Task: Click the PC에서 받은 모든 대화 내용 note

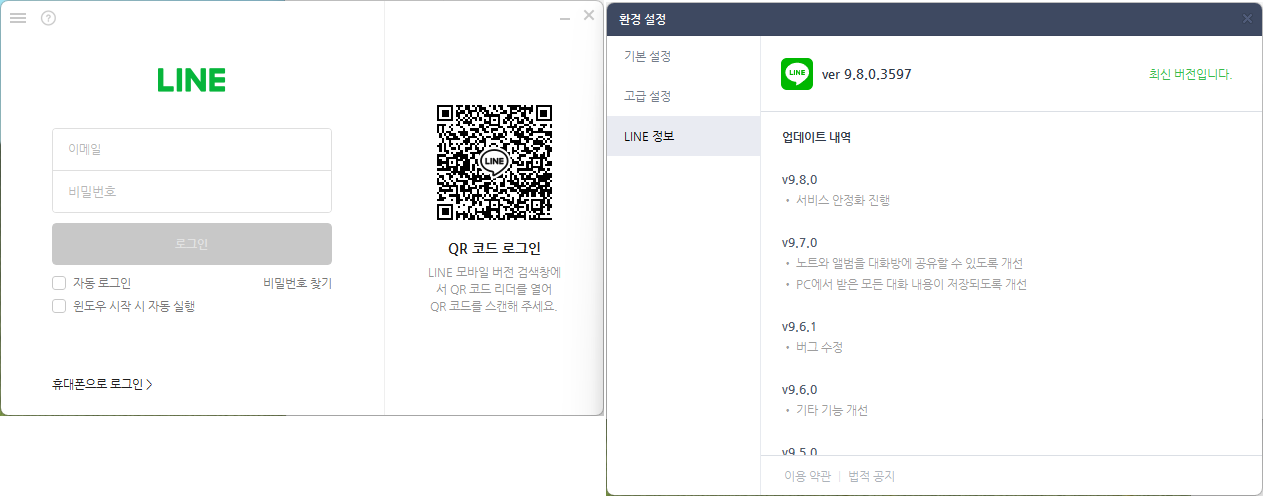Action: [x=911, y=284]
